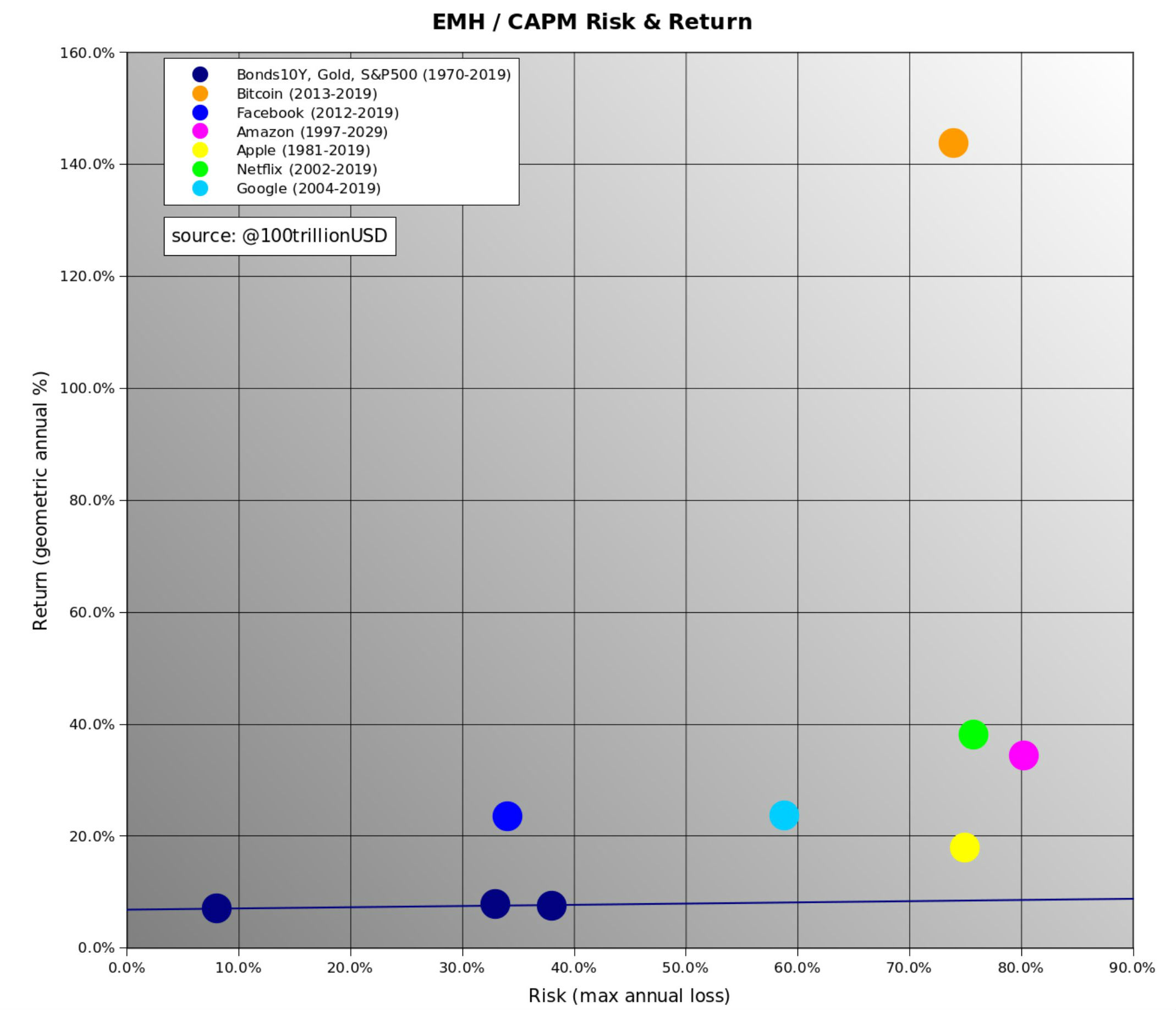Click the y-axis tick '60.0%'
Image resolution: width=1176 pixels, height=1010 pixels.
(92, 613)
